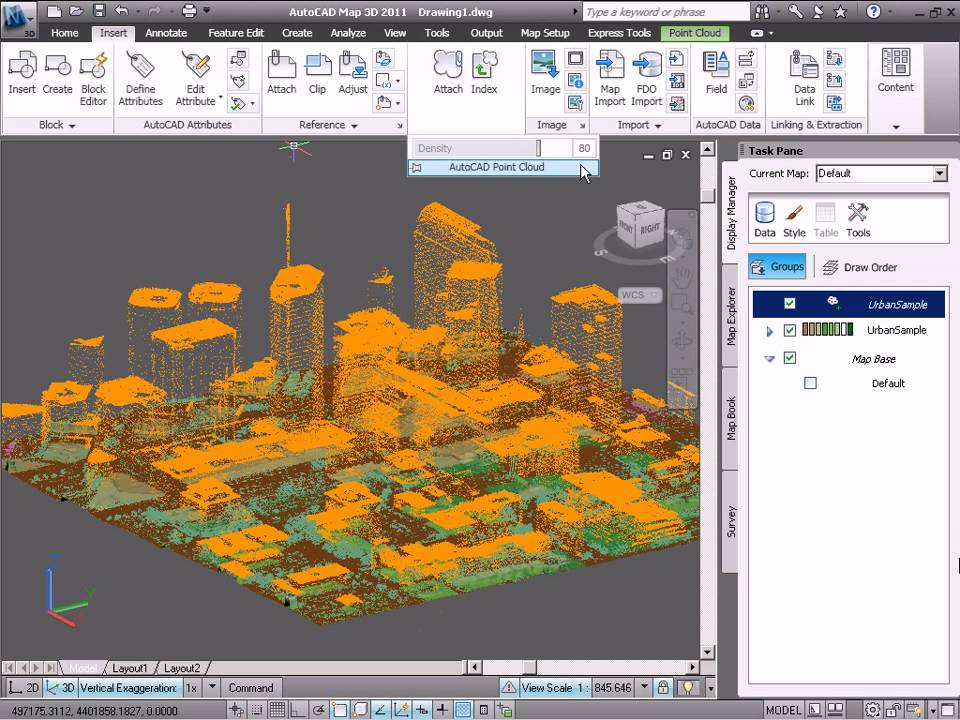The height and width of the screenshot is (720, 960).
Task: Click the Draw Order button
Action: click(x=860, y=268)
